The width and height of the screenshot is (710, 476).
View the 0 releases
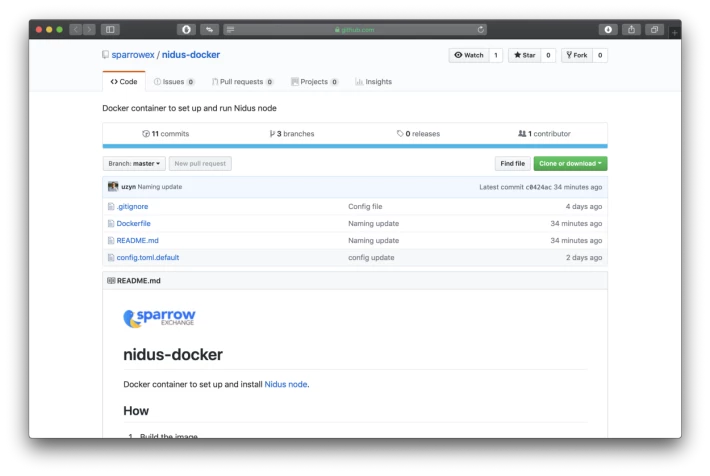[418, 134]
